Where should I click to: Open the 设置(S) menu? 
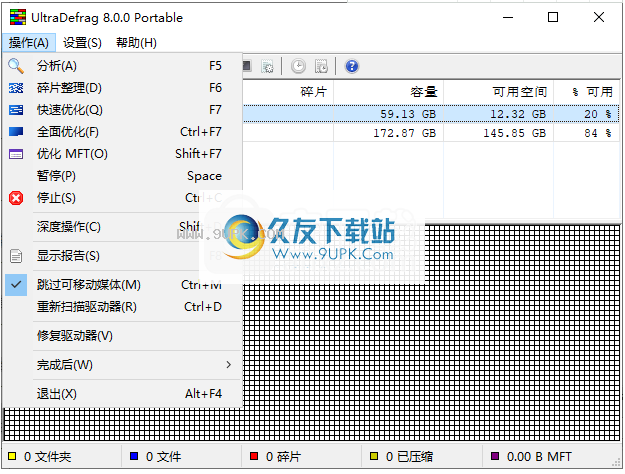[82, 43]
